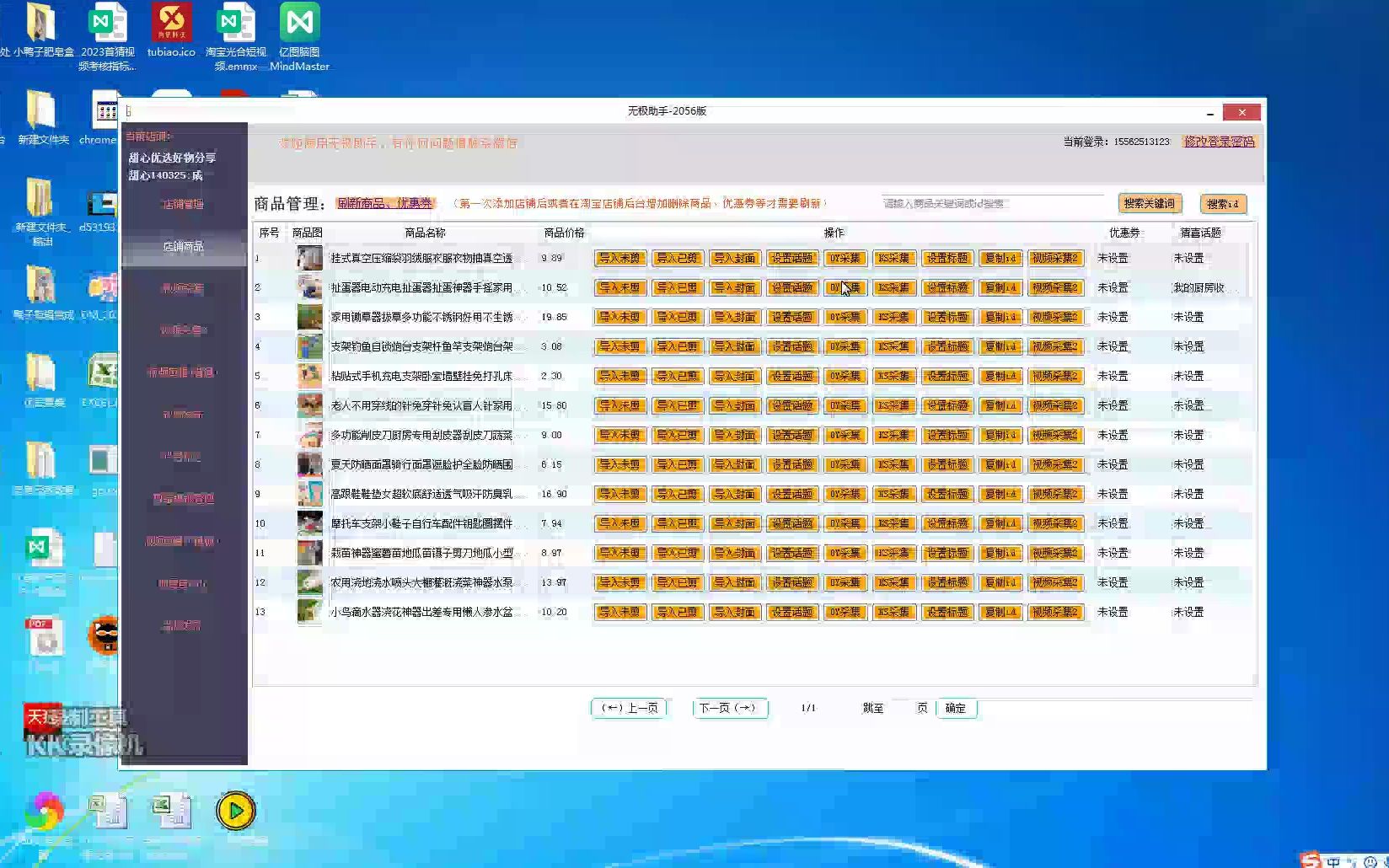The height and width of the screenshot is (868, 1389).
Task: Click the 商品名称 column header
Action: click(x=425, y=233)
